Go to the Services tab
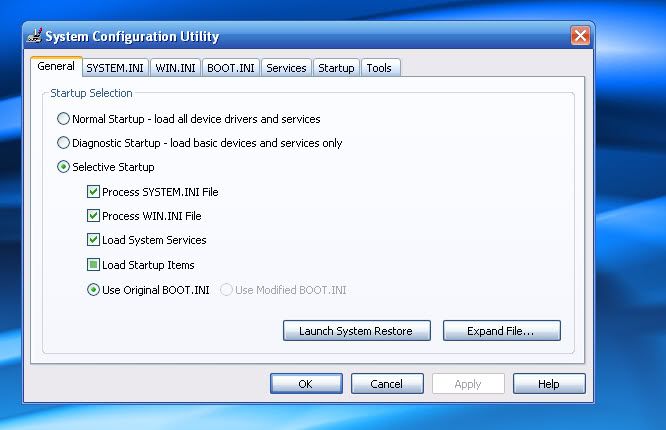This screenshot has width=666, height=430. pos(286,68)
